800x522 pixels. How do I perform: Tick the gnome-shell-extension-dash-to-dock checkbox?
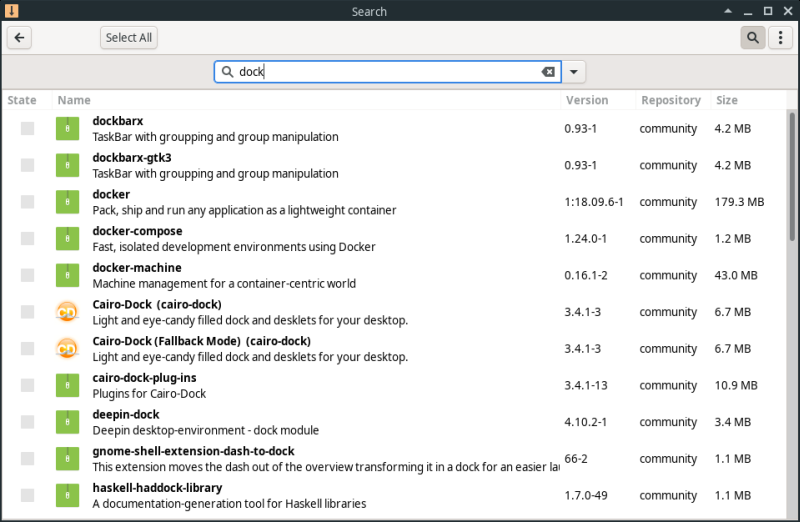(28, 459)
